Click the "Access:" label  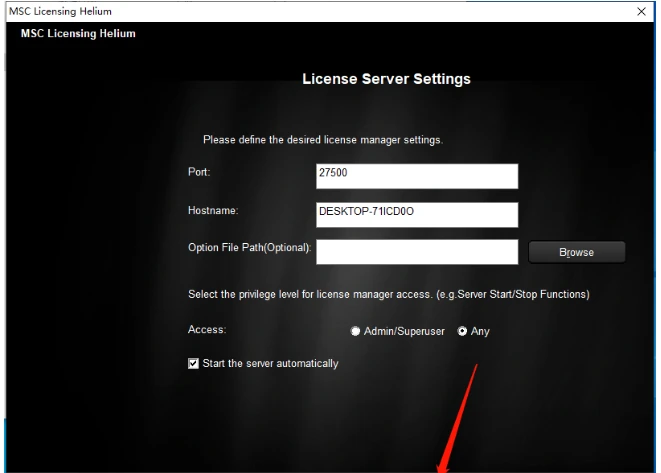point(207,329)
